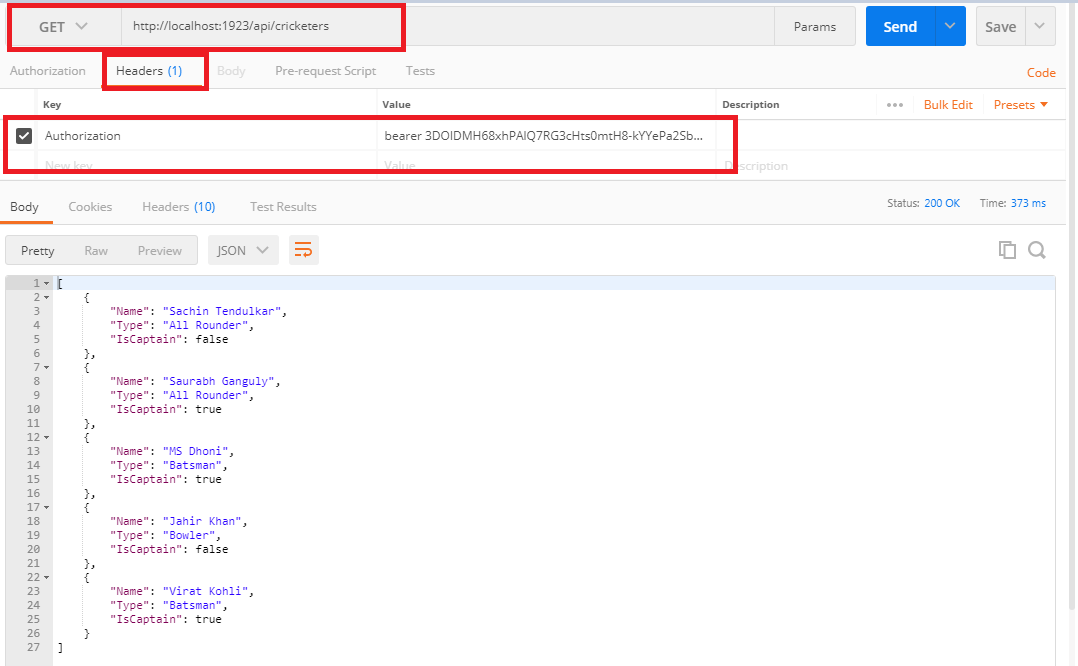Edit the bearer token value field
Screen dimensions: 1078x666
[546, 135]
